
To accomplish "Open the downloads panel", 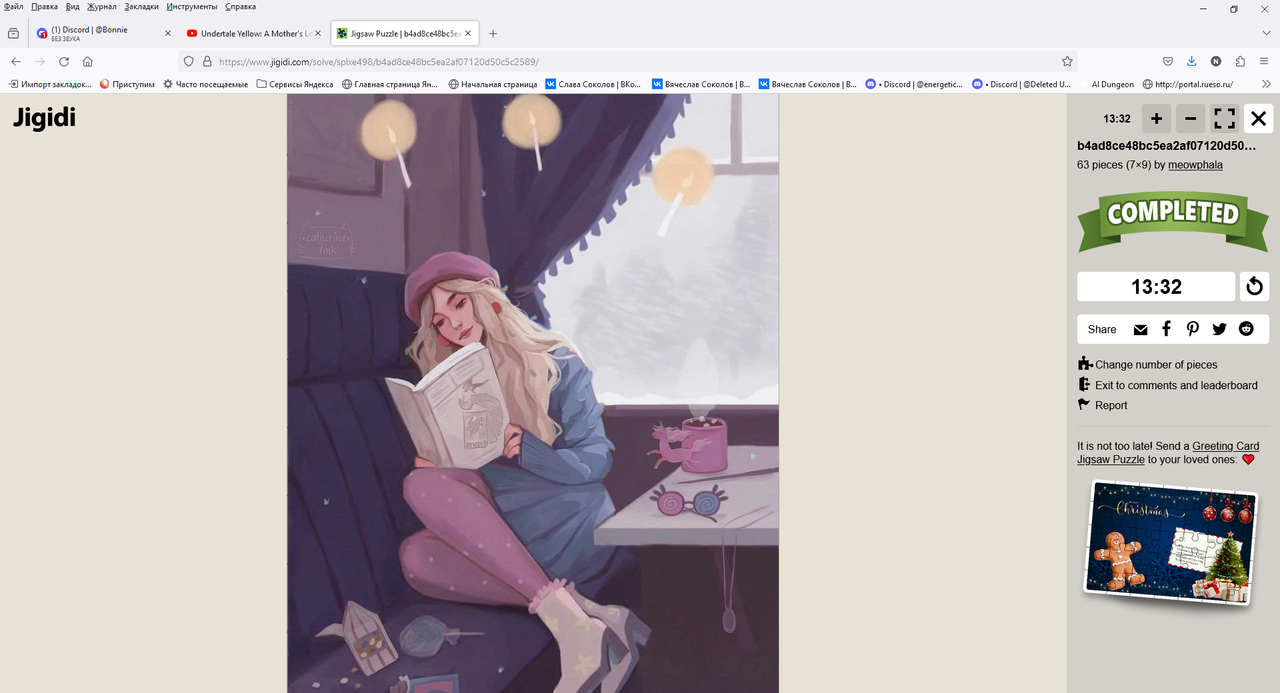I will 1192,61.
